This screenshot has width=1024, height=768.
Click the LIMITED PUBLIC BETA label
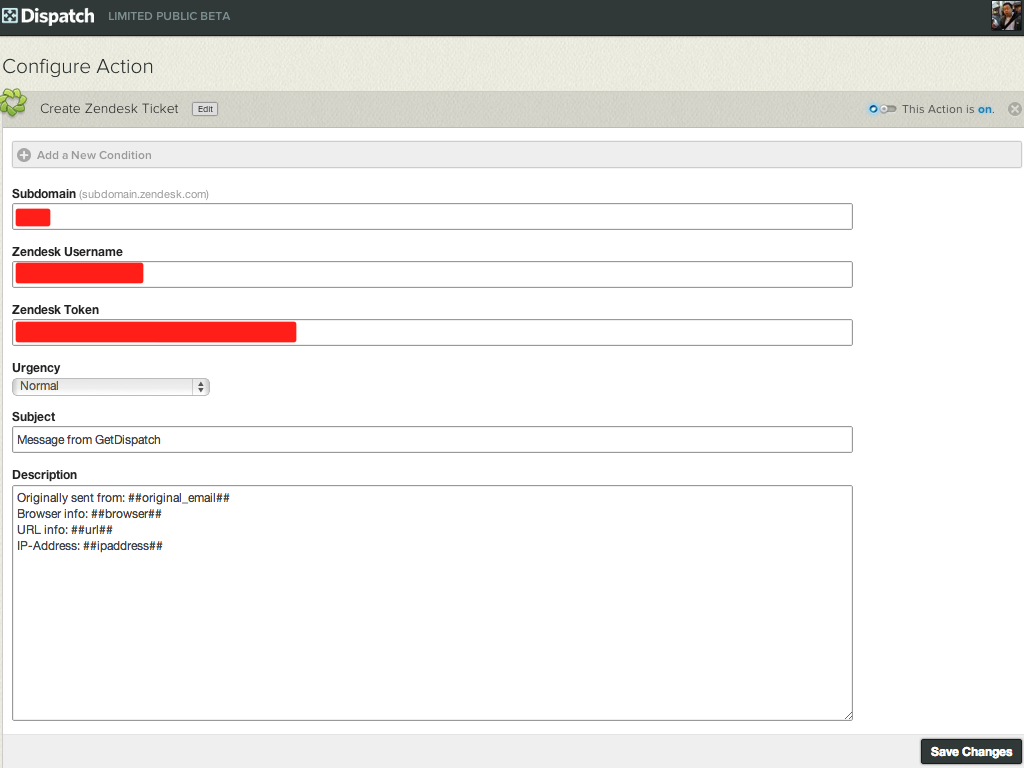click(x=169, y=16)
